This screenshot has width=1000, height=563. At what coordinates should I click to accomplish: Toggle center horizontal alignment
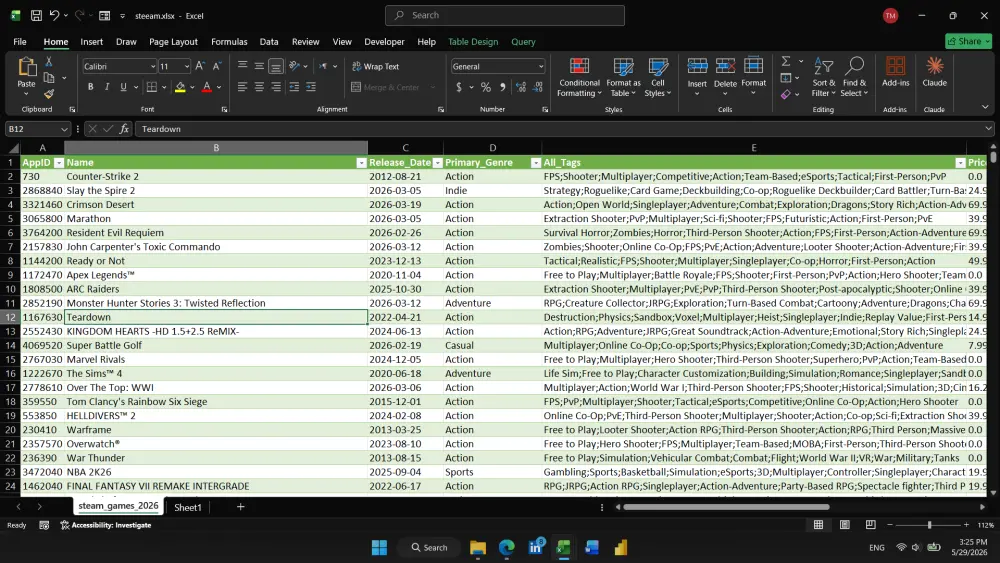pos(259,87)
